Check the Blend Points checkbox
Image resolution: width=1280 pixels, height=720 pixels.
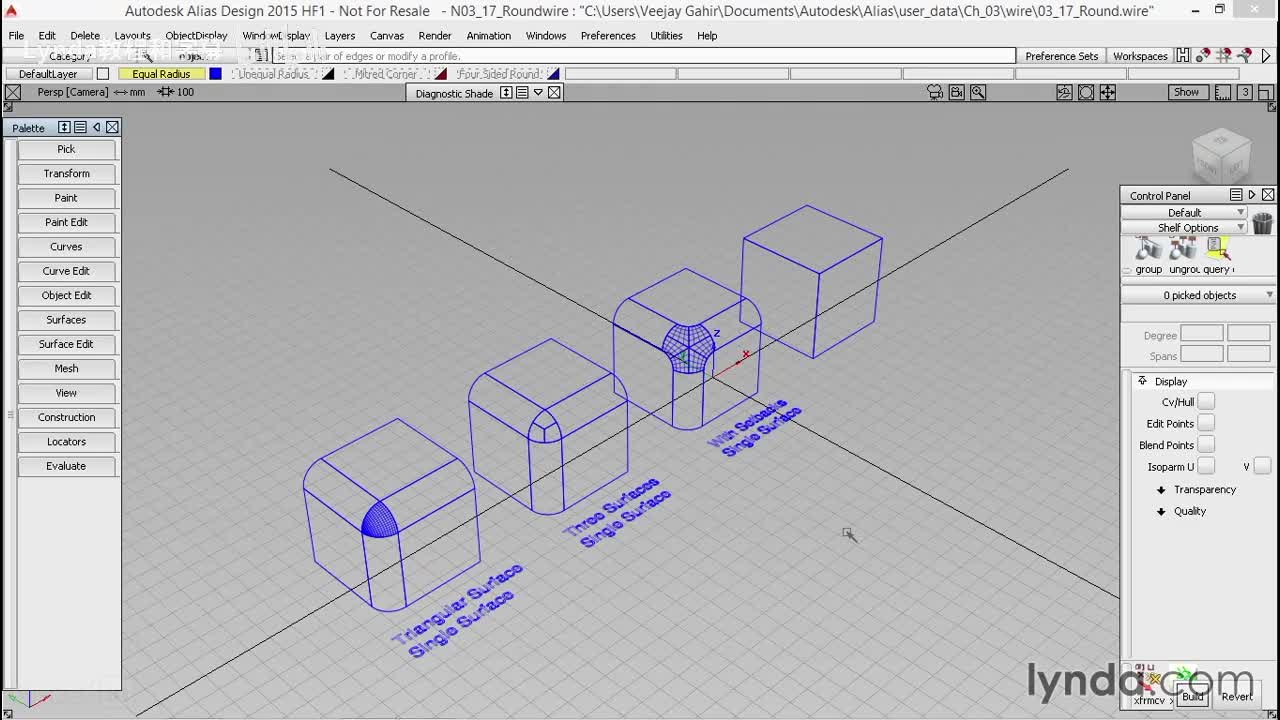click(1206, 445)
